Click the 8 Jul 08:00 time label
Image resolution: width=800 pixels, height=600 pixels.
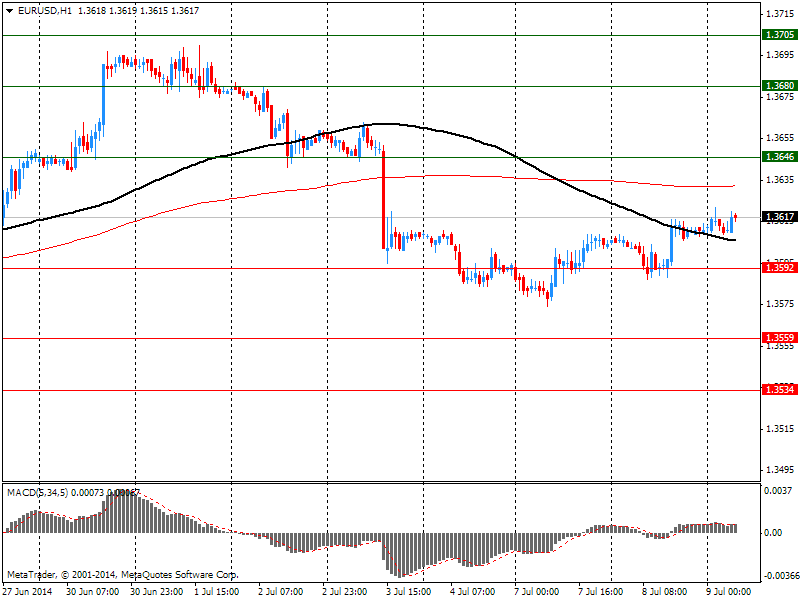point(665,592)
